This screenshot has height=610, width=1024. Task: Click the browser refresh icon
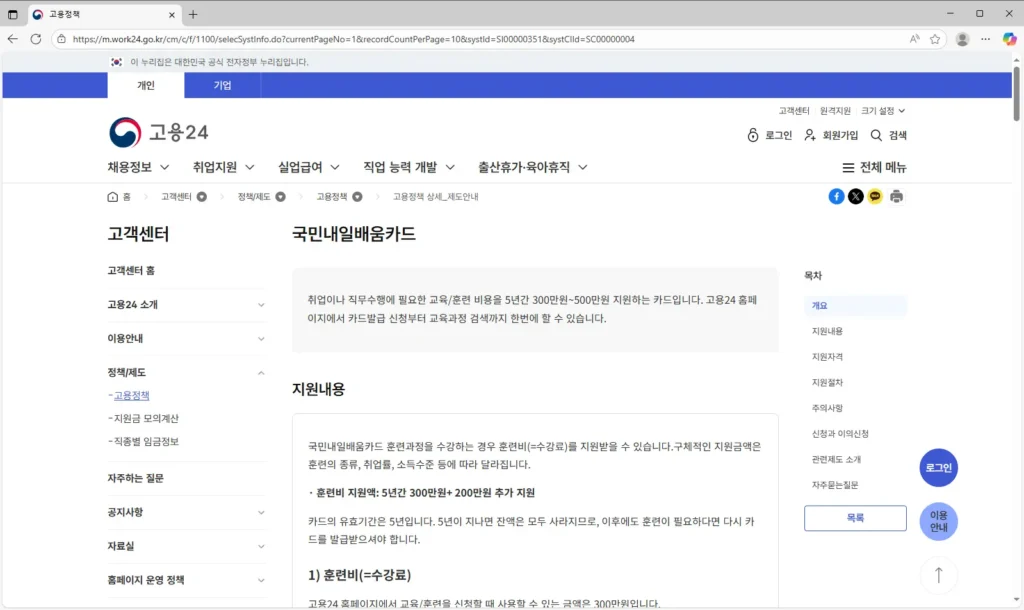pyautogui.click(x=36, y=39)
